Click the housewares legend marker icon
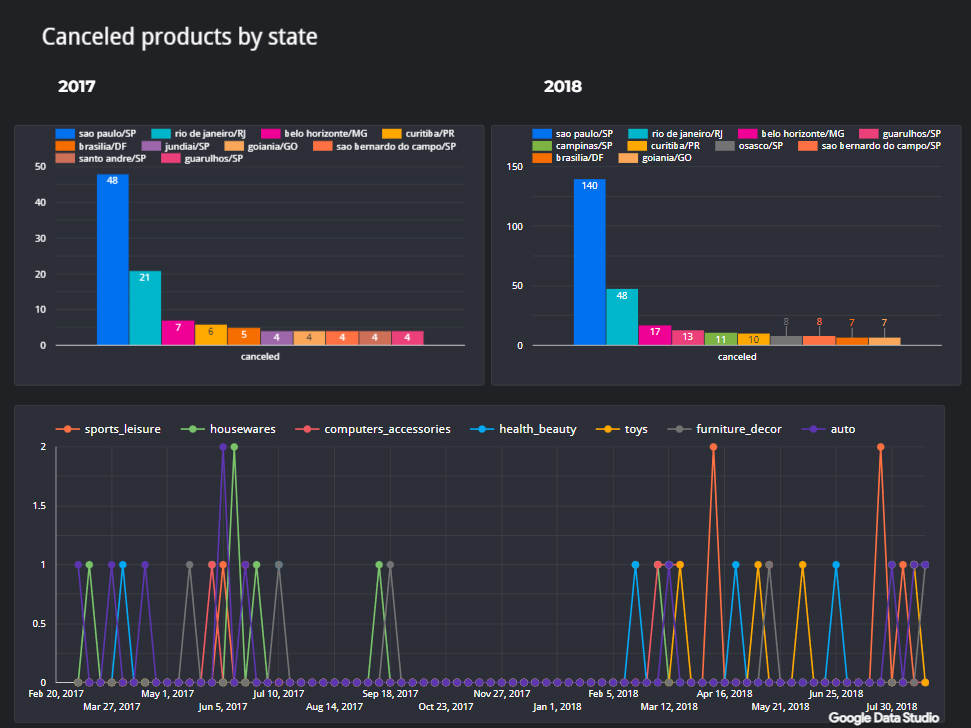971x728 pixels. pos(193,429)
